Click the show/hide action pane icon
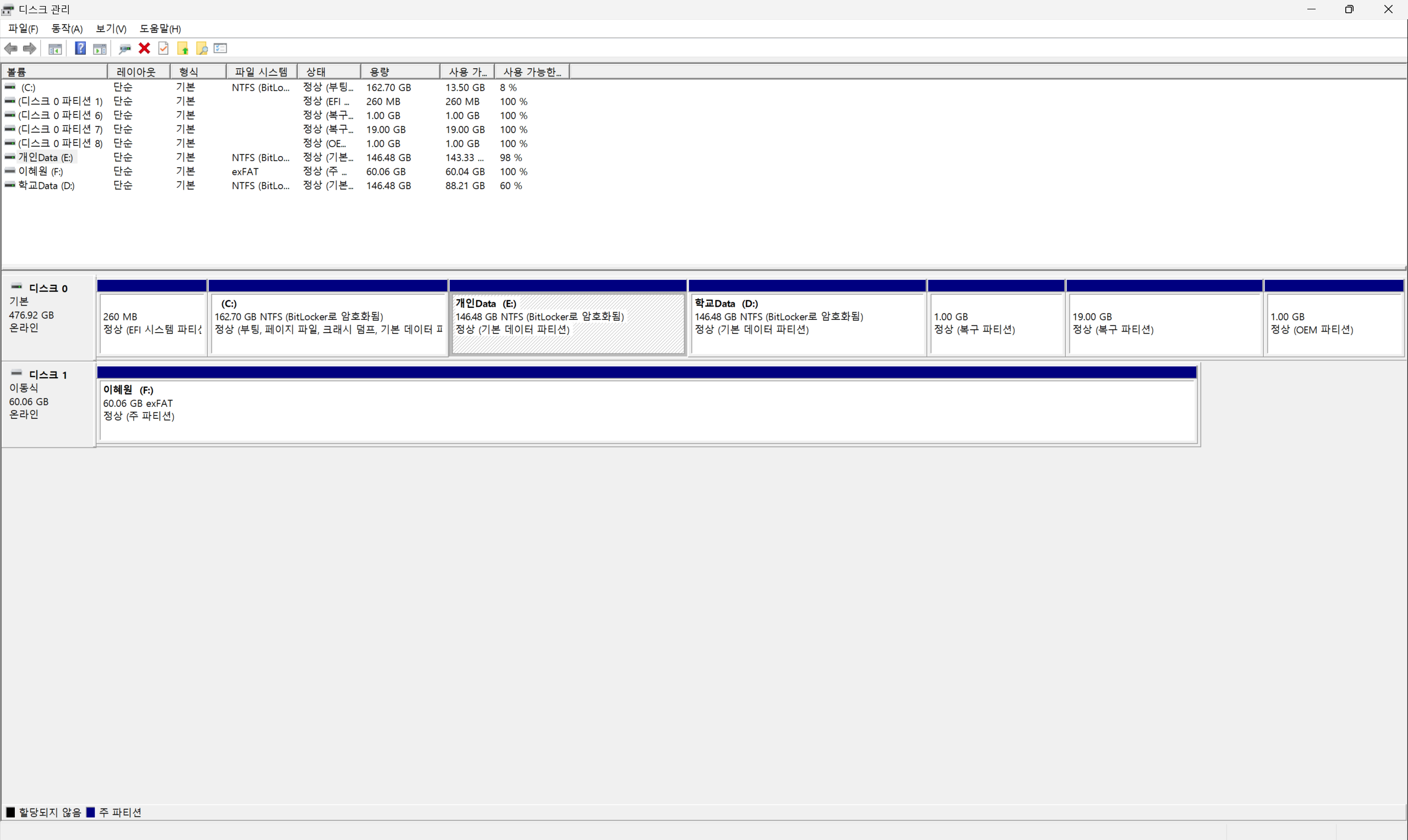The height and width of the screenshot is (840, 1408). pyautogui.click(x=100, y=49)
